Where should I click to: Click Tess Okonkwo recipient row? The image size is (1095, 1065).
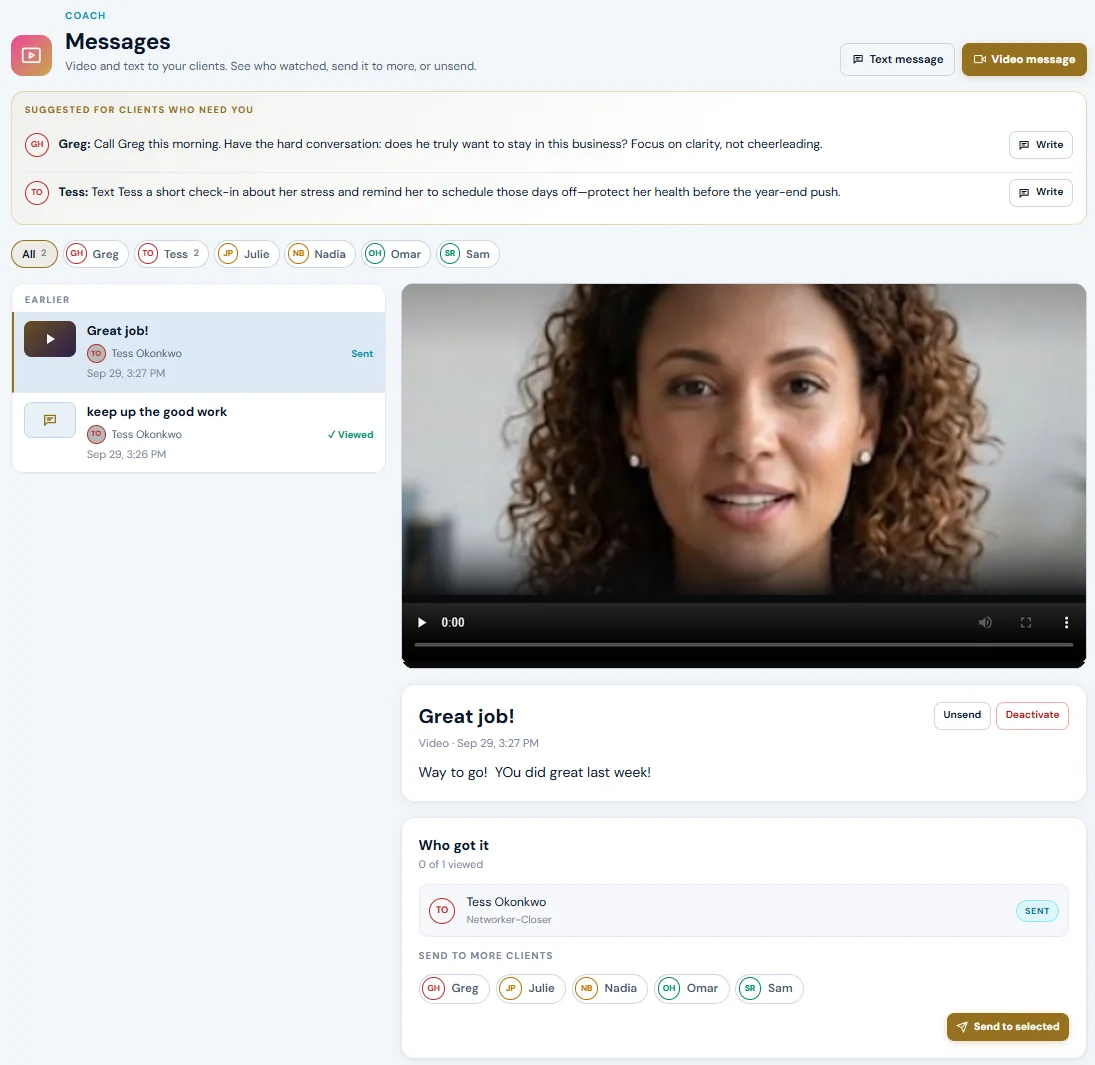click(743, 911)
